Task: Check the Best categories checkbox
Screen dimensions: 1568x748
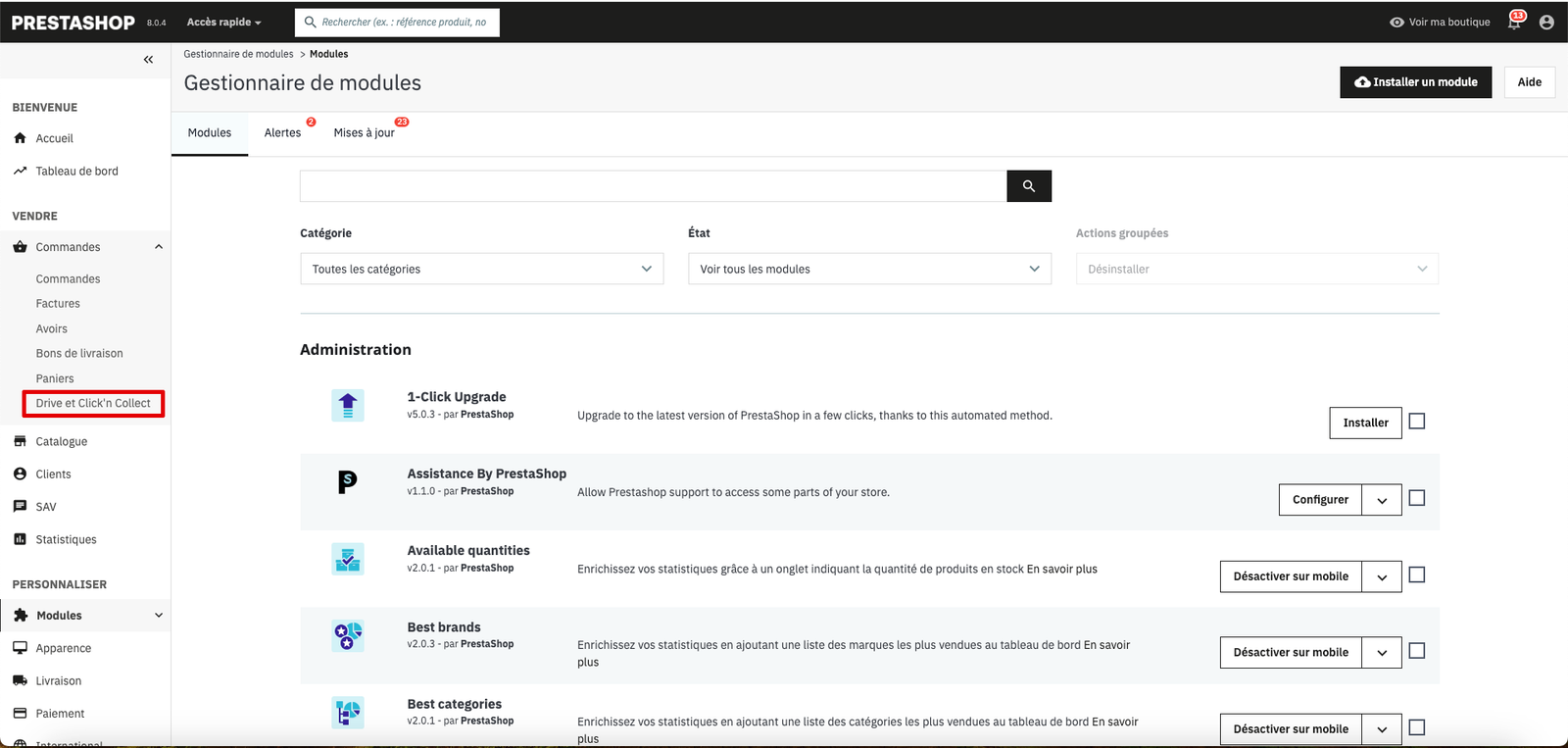Action: (x=1417, y=728)
